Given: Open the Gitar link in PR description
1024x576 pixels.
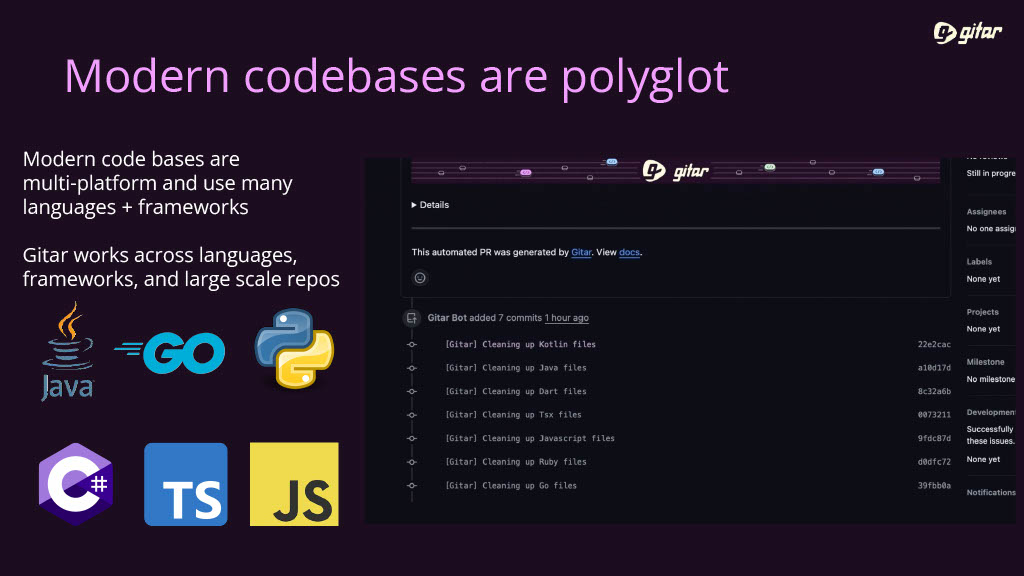Looking at the screenshot, I should (581, 252).
